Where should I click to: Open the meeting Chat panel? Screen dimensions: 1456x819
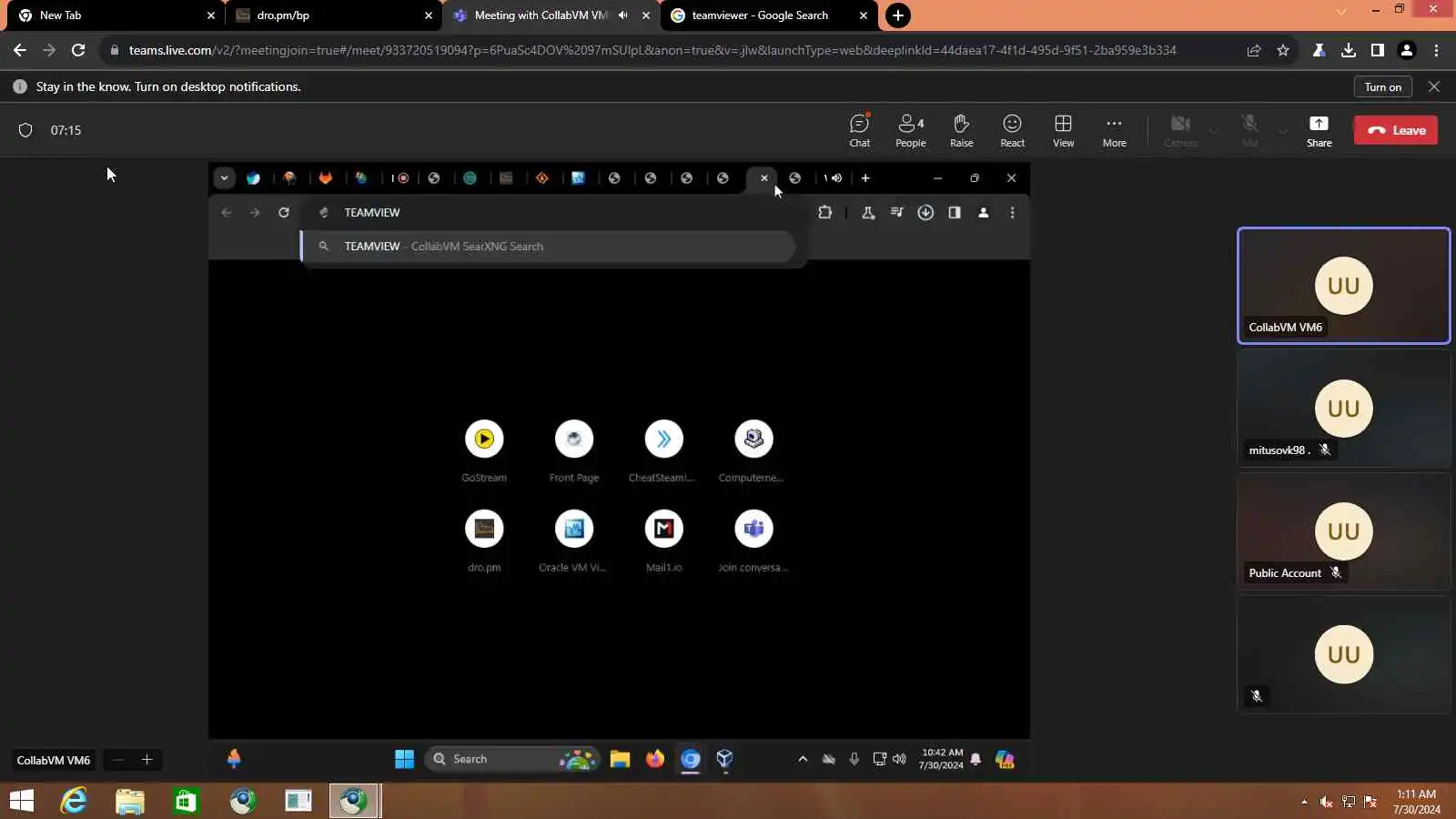859,130
